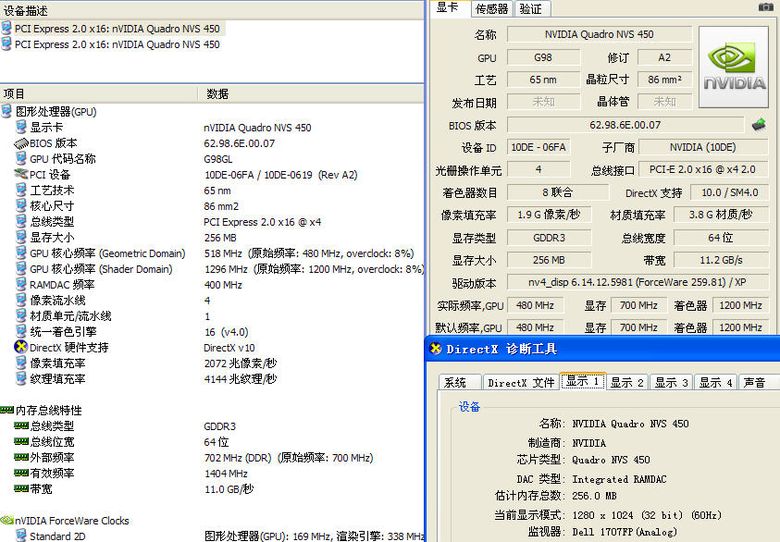The width and height of the screenshot is (780, 542).
Task: Click the icon beside 显存大小 in left list
Action: [21, 237]
